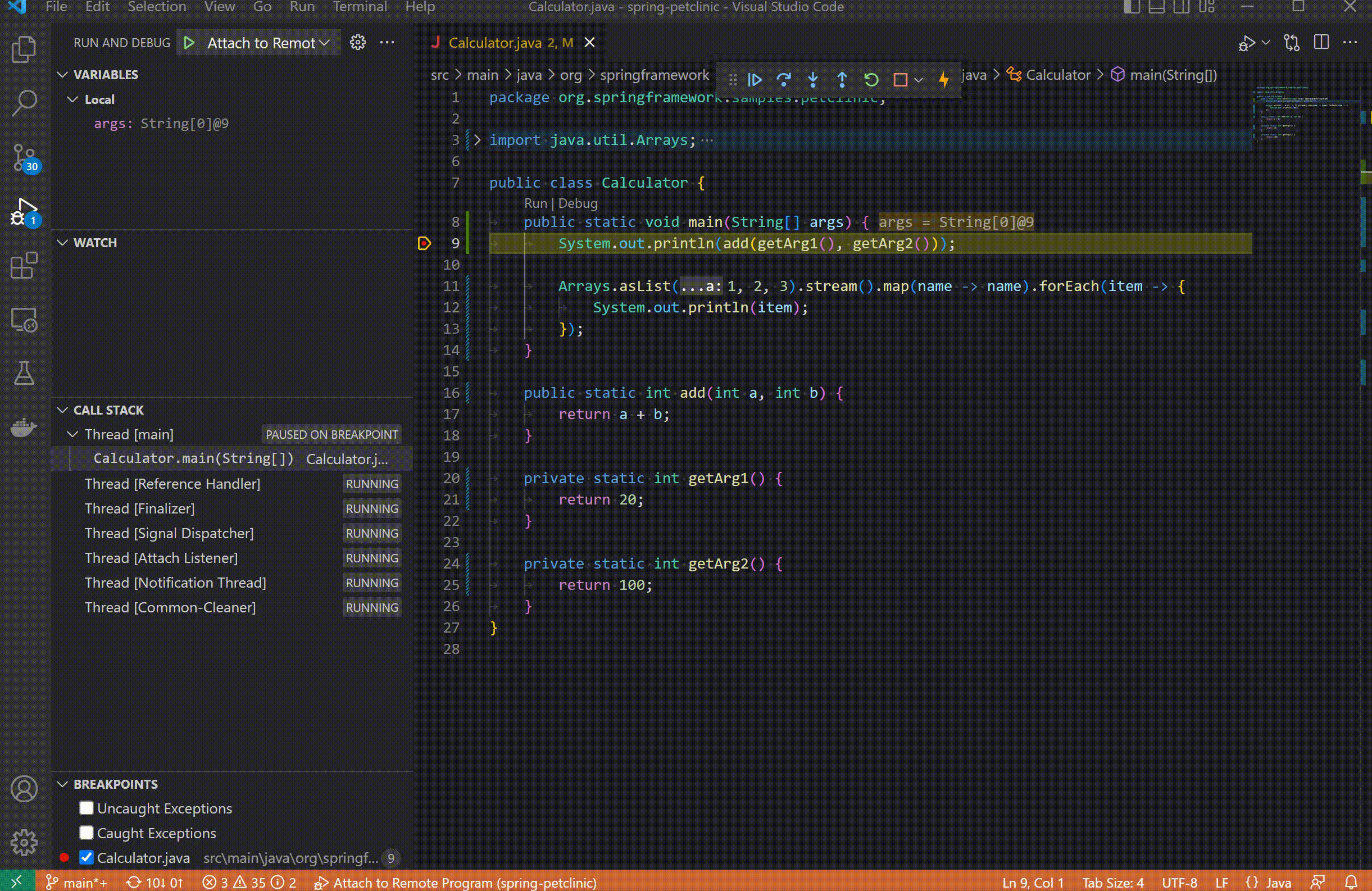Screen dimensions: 1372x891
Task: Collapse the WATCH section
Action: tap(62, 243)
